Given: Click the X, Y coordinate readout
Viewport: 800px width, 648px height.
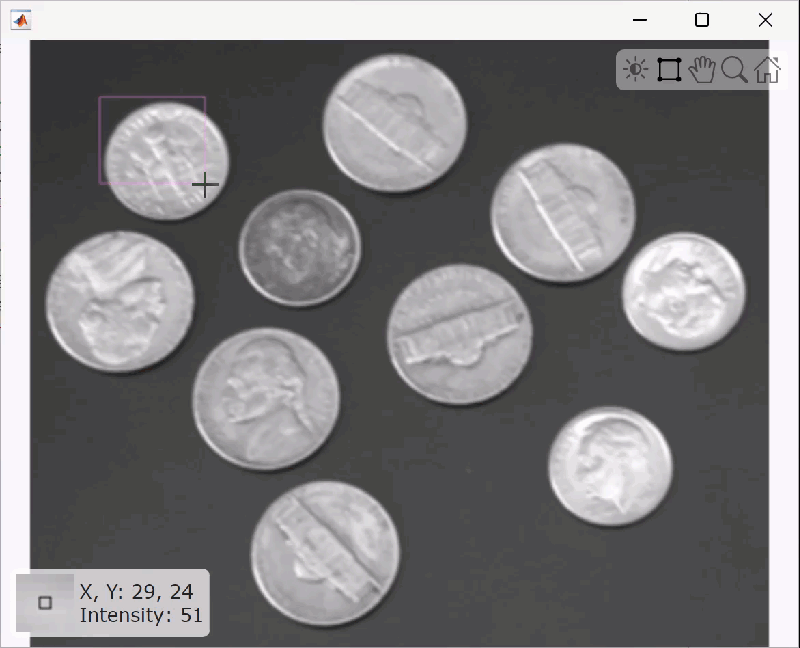Looking at the screenshot, I should coord(136,592).
